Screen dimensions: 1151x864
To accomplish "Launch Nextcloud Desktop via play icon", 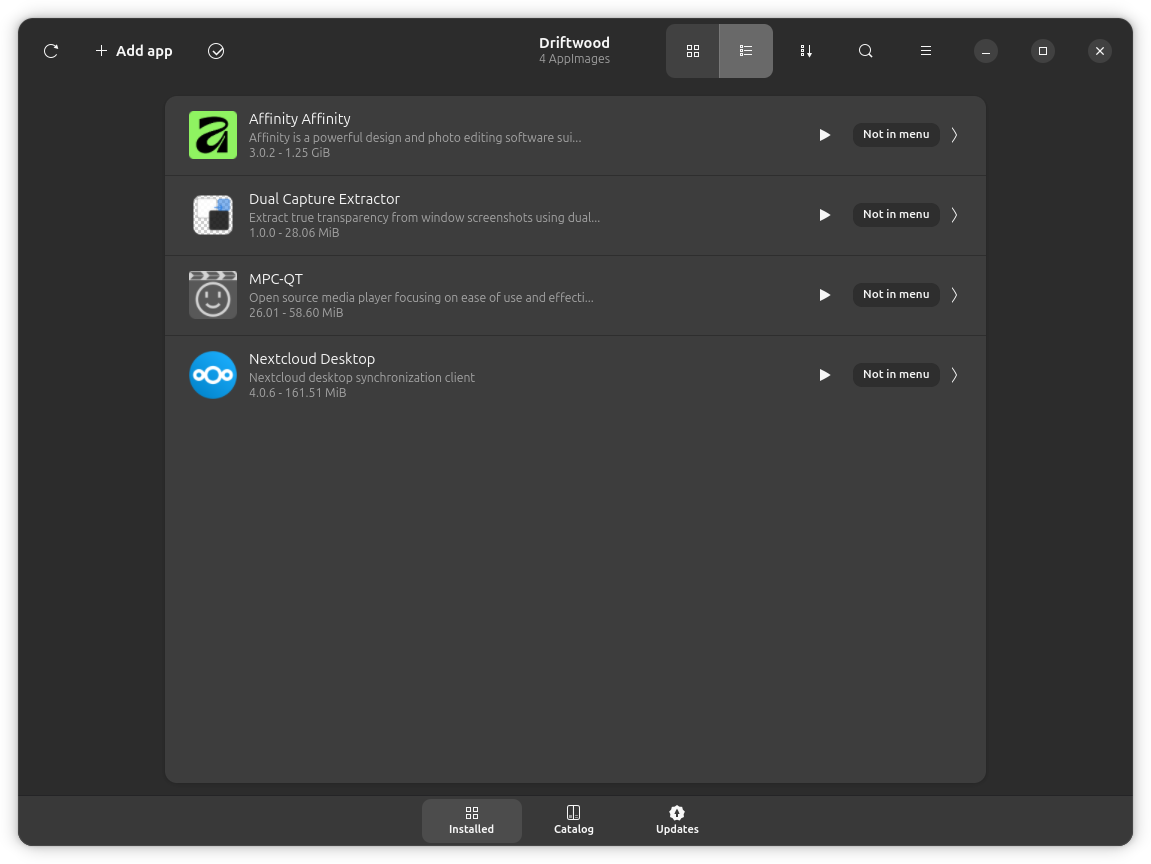I will [825, 375].
